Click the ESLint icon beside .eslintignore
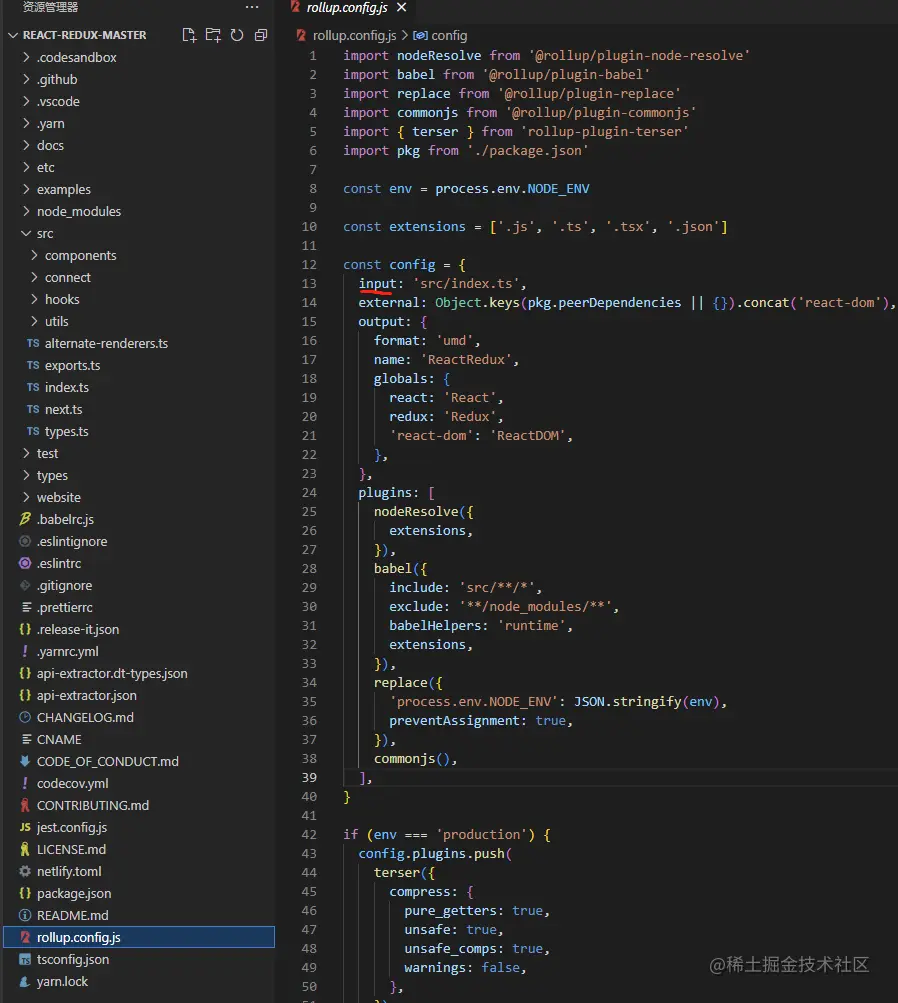The width and height of the screenshot is (898, 1003). pyautogui.click(x=25, y=541)
